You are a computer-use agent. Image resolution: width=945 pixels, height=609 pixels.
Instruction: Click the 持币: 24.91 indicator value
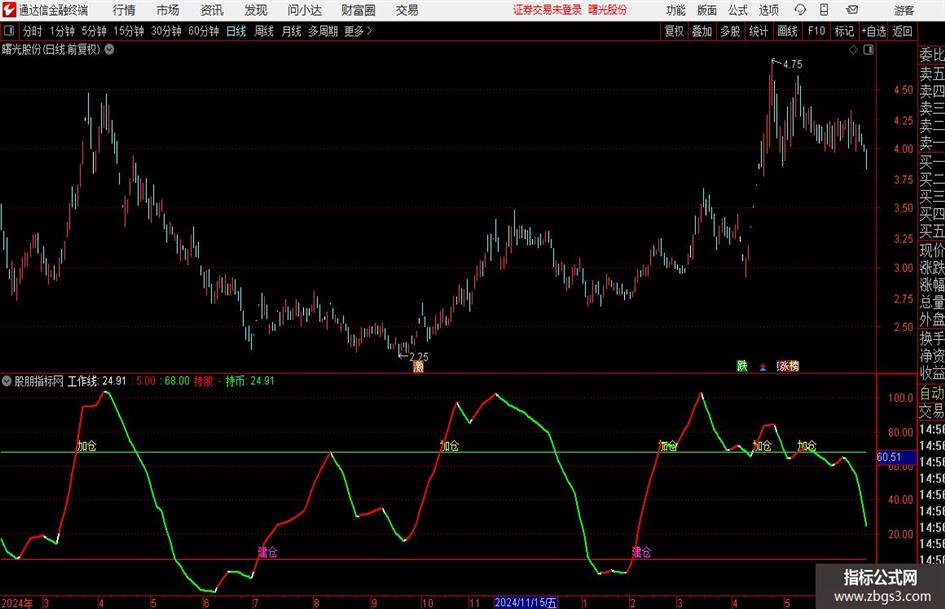[x=250, y=381]
